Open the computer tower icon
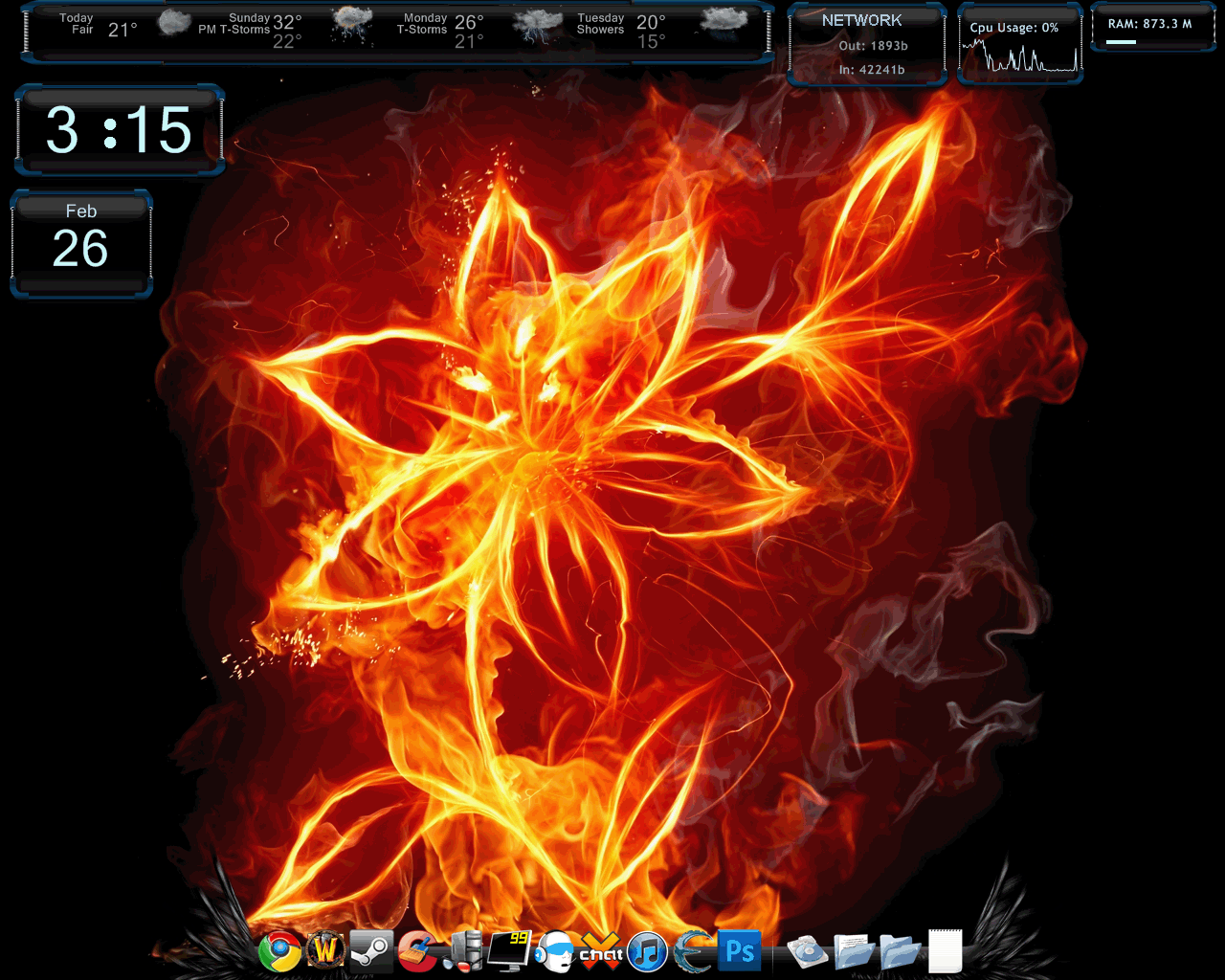 [464, 951]
